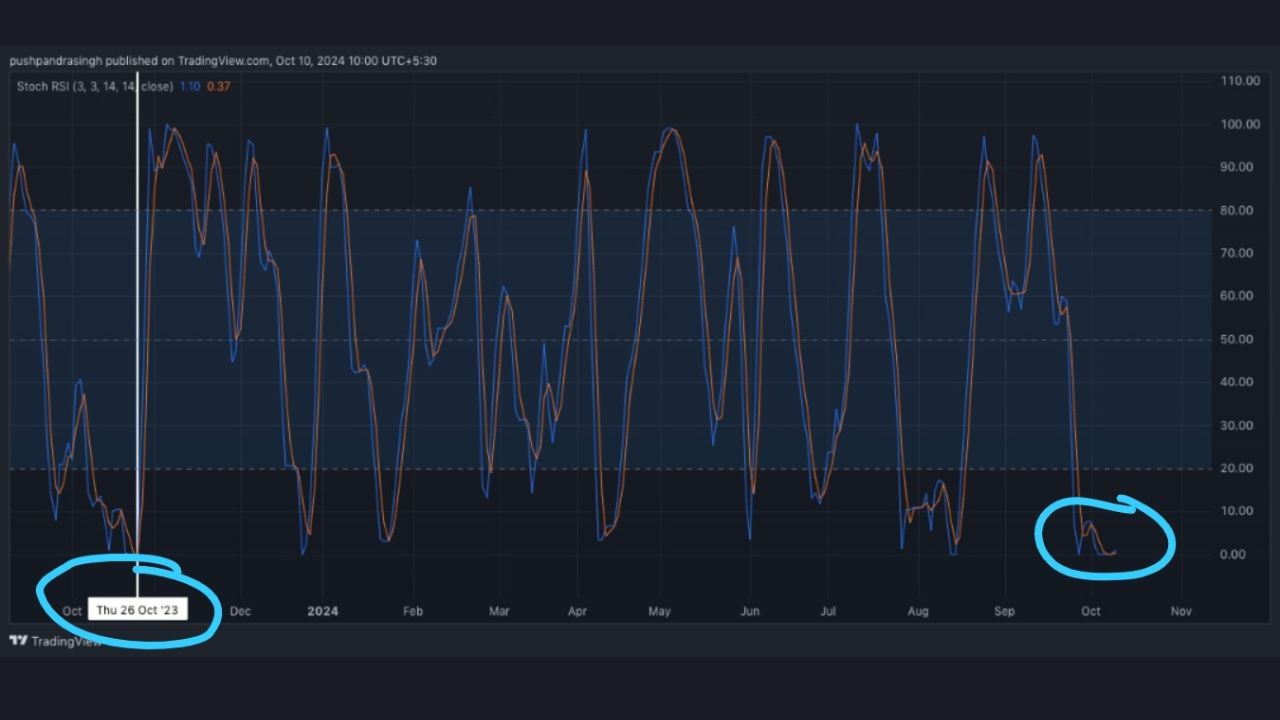The width and height of the screenshot is (1280, 720).
Task: Click the Jun label on time axis
Action: (x=750, y=611)
